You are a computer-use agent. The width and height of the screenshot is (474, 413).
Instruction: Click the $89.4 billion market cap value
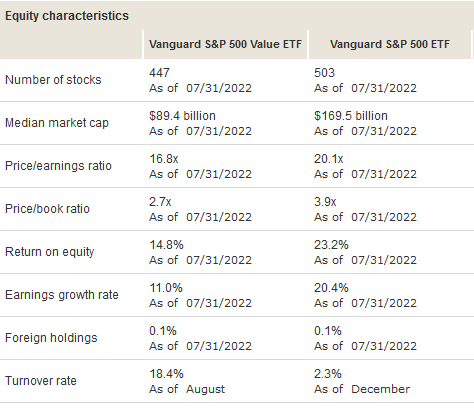[x=182, y=116]
